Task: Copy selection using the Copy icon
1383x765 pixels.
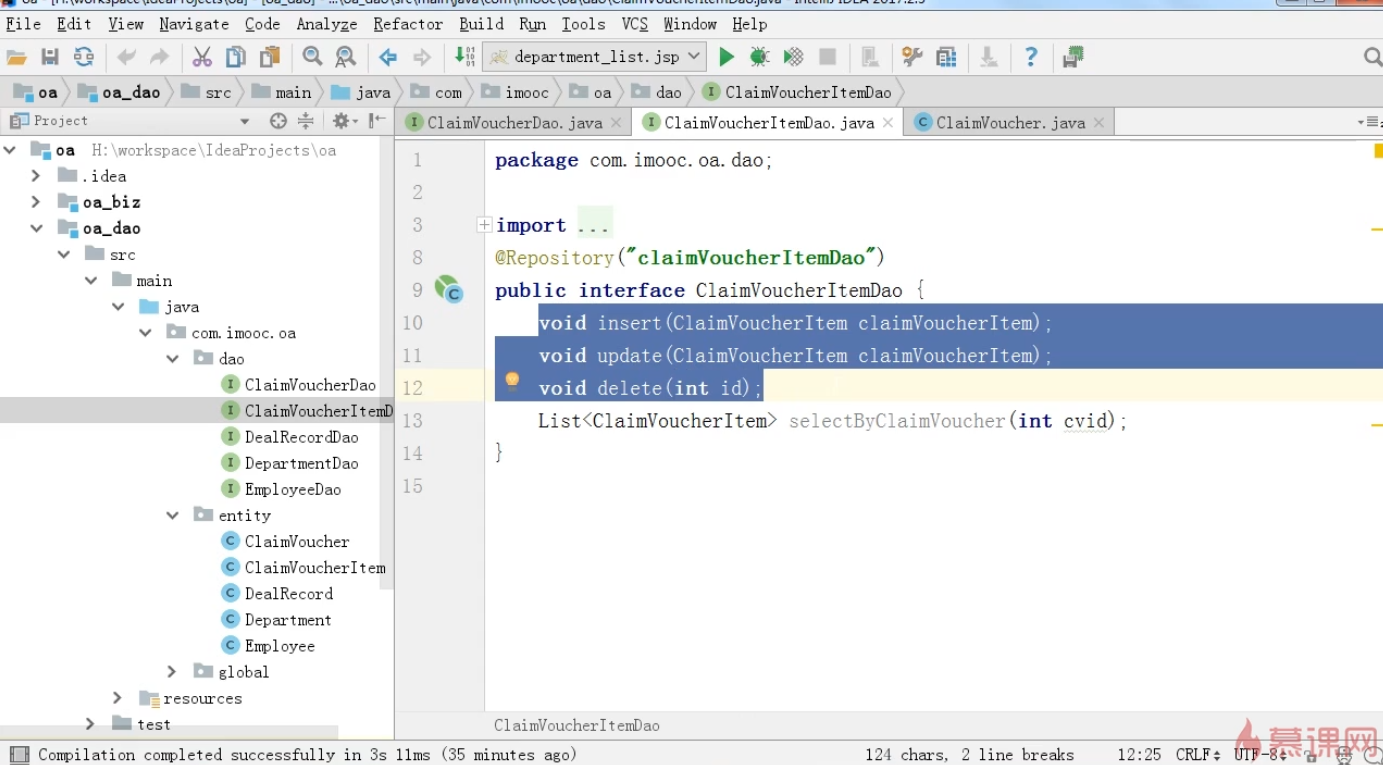Action: click(236, 57)
